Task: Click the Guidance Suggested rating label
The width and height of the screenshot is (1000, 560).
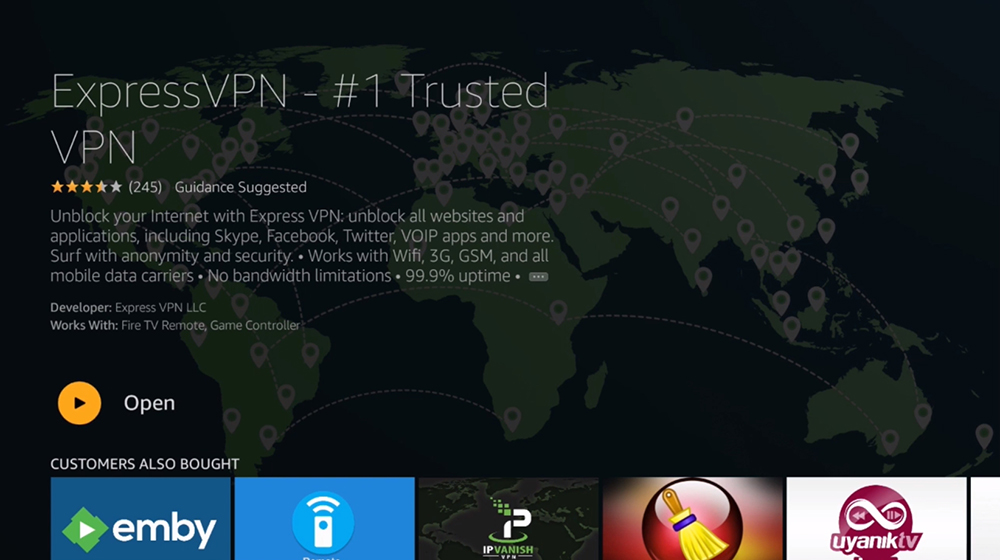Action: coord(240,187)
